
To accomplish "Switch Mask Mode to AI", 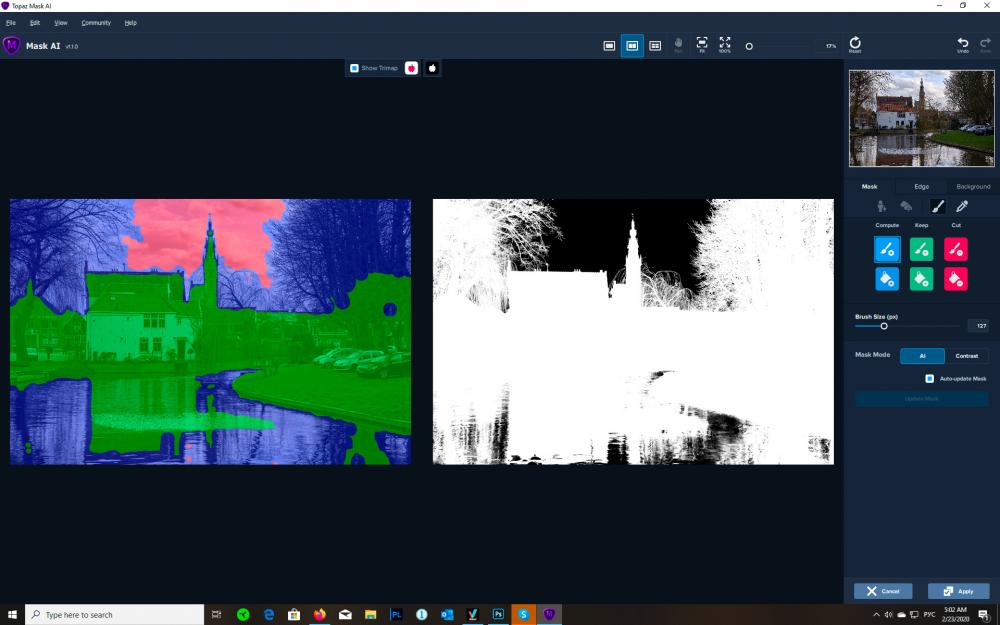I will point(922,356).
